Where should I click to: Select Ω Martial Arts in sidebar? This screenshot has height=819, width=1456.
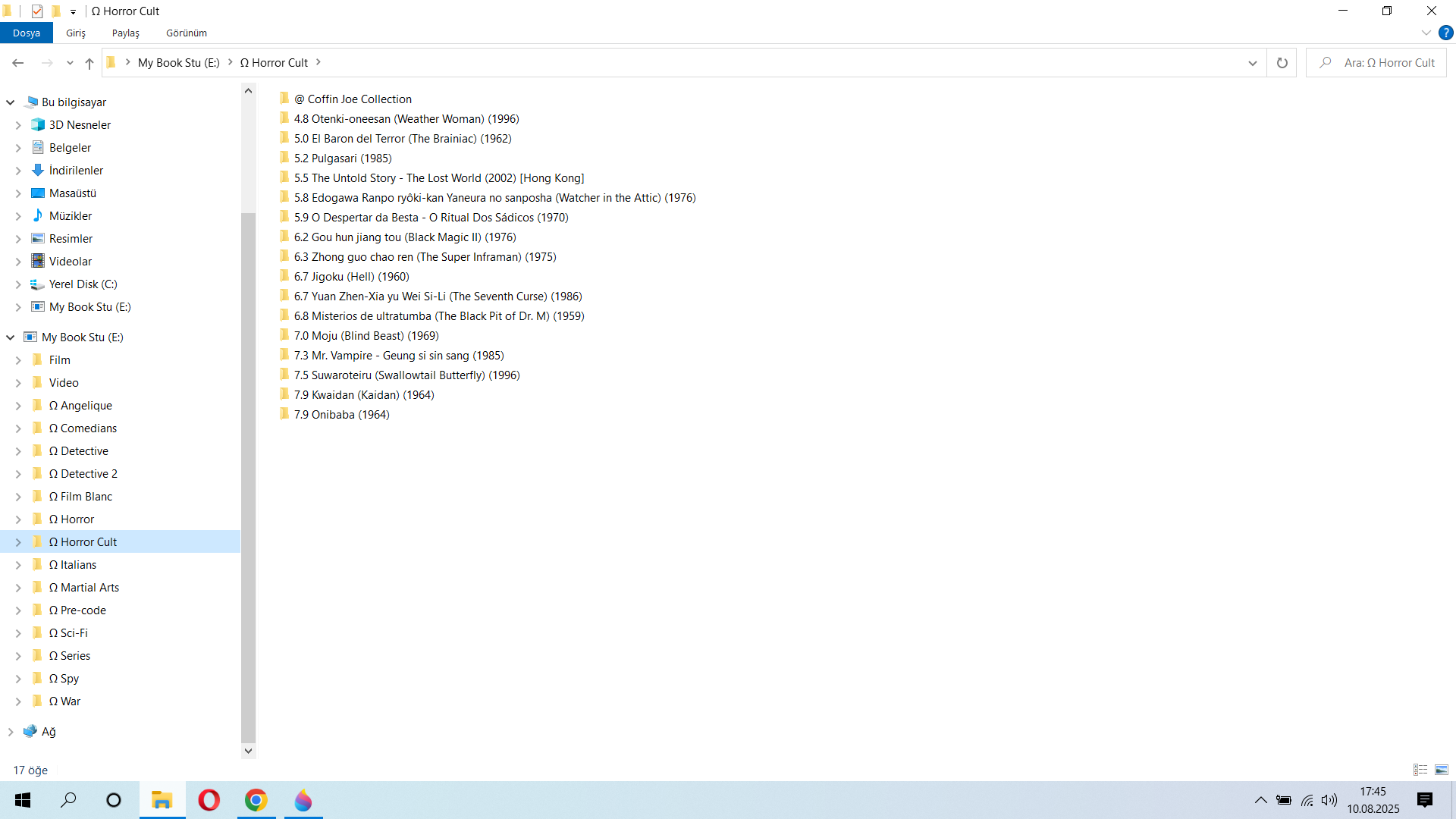(83, 588)
